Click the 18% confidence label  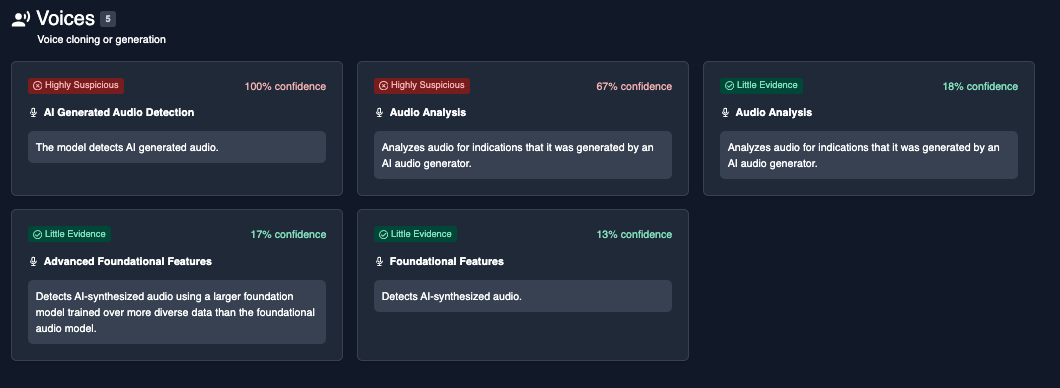click(x=980, y=87)
